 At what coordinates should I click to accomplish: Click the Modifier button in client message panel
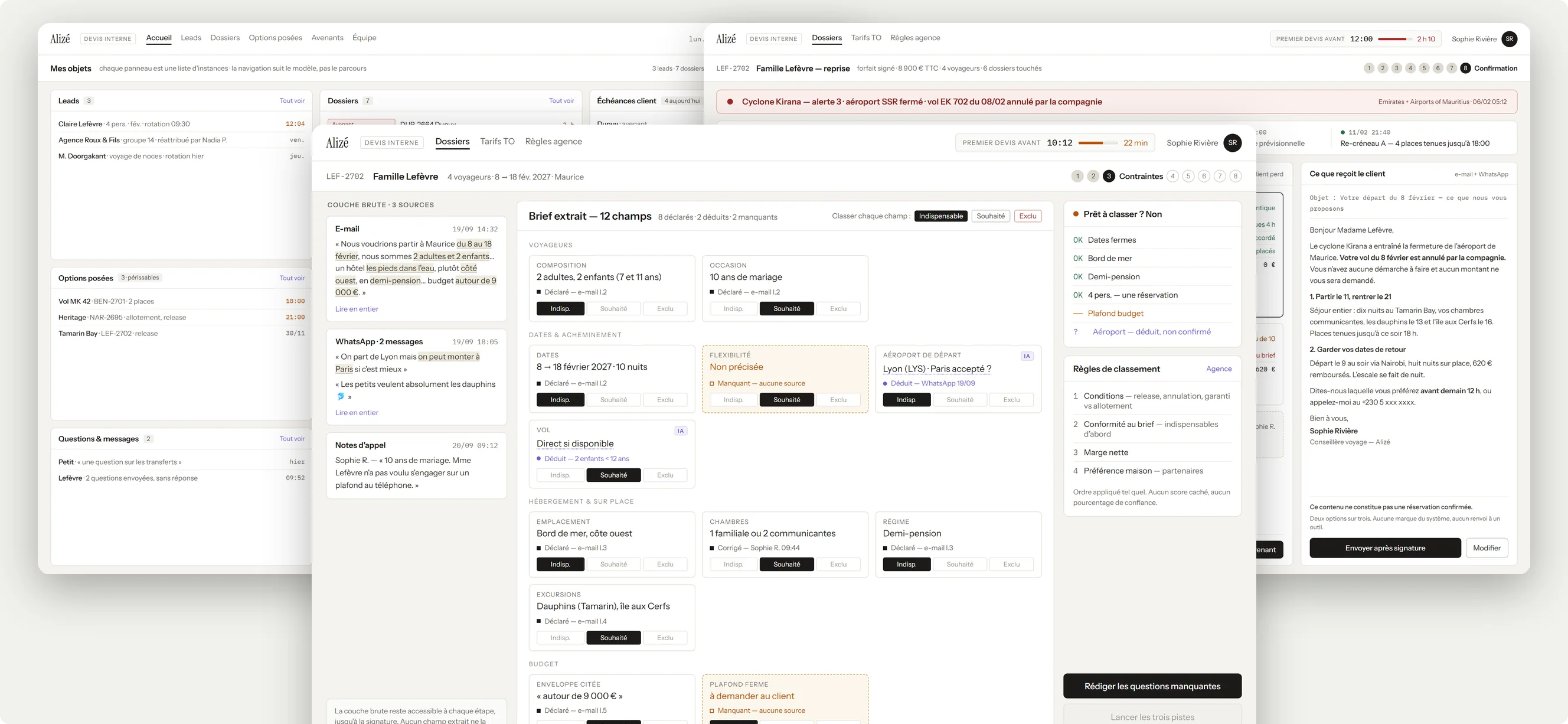coord(1487,547)
